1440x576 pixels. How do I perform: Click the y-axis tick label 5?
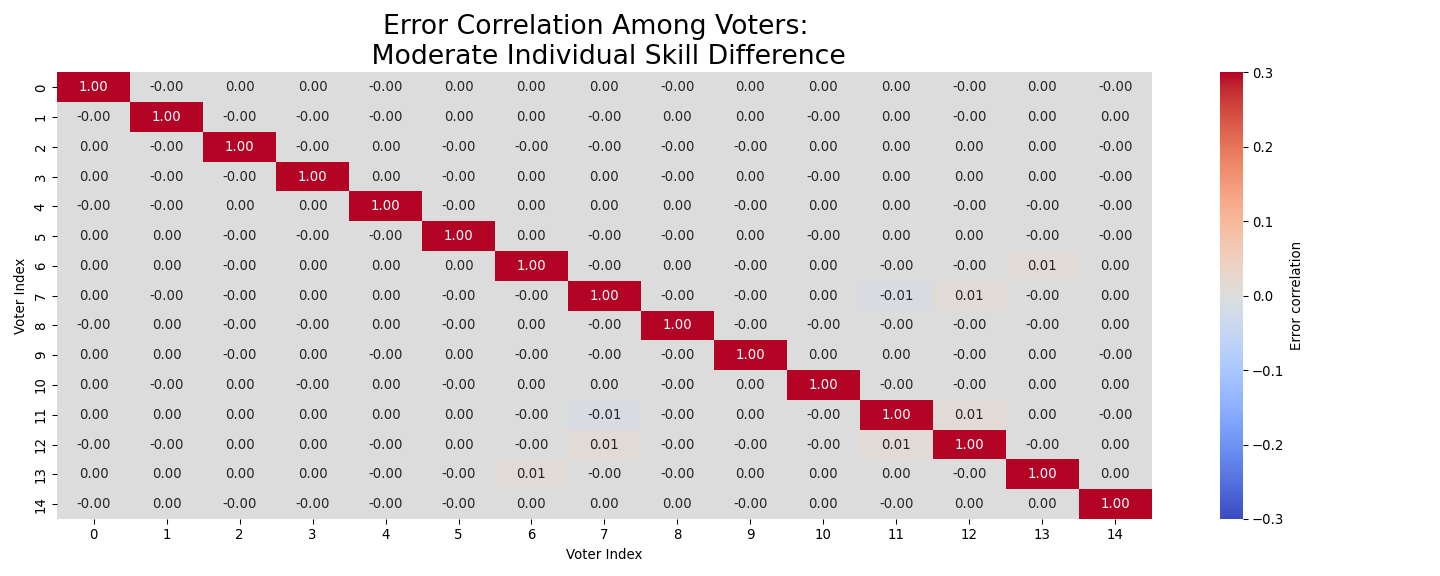pyautogui.click(x=40, y=236)
